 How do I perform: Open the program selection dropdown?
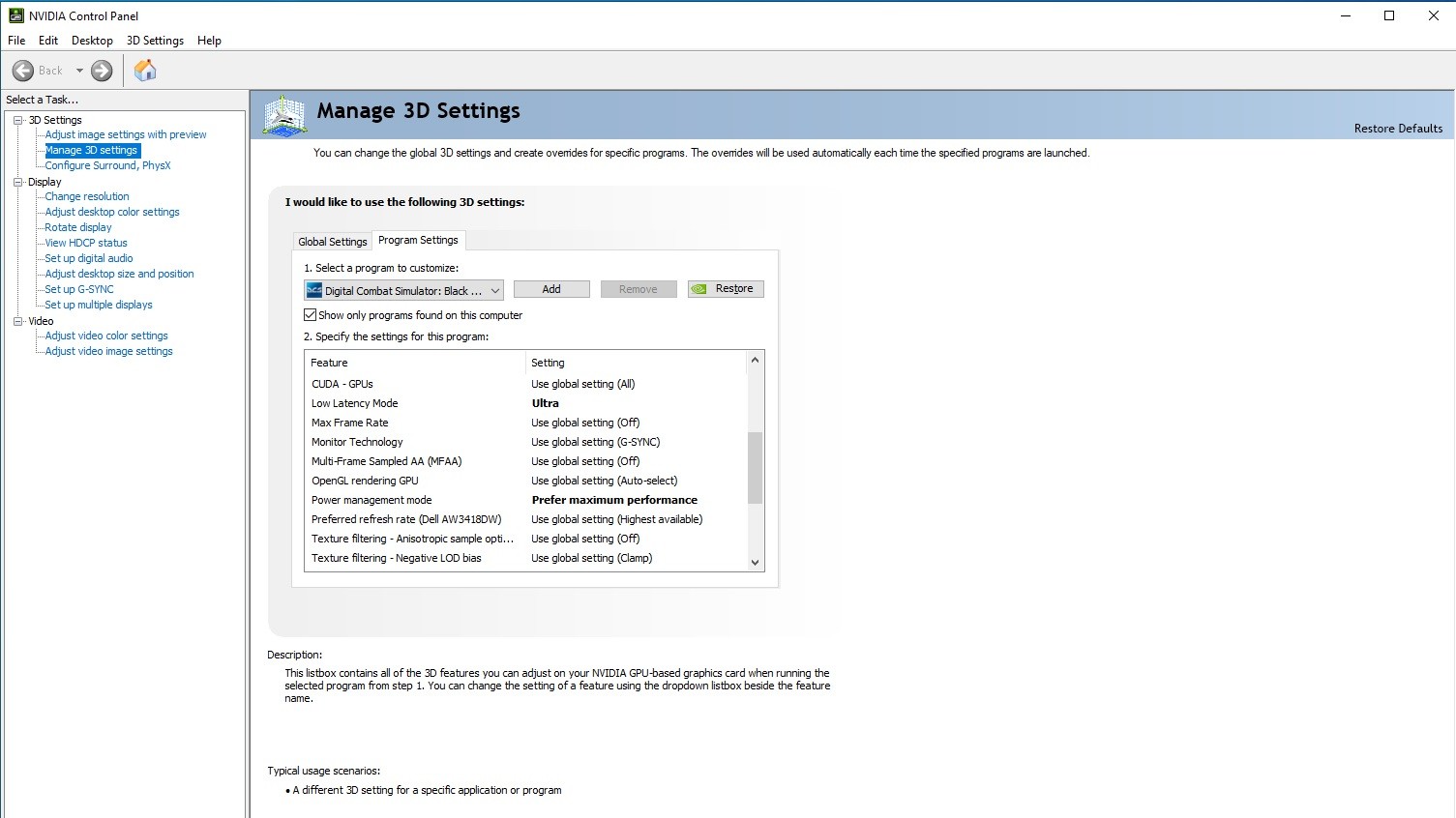click(403, 290)
